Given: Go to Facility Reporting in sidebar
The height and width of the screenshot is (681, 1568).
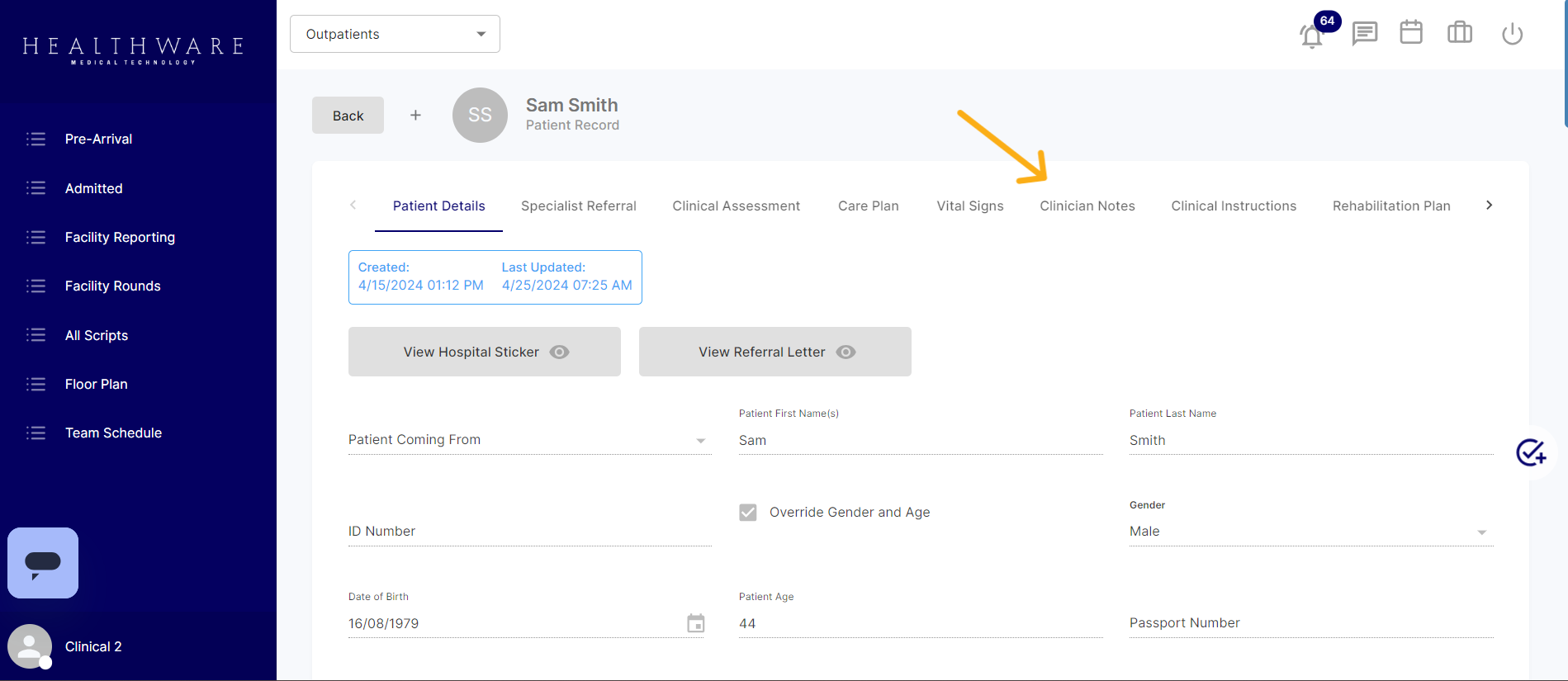Looking at the screenshot, I should click(x=120, y=238).
